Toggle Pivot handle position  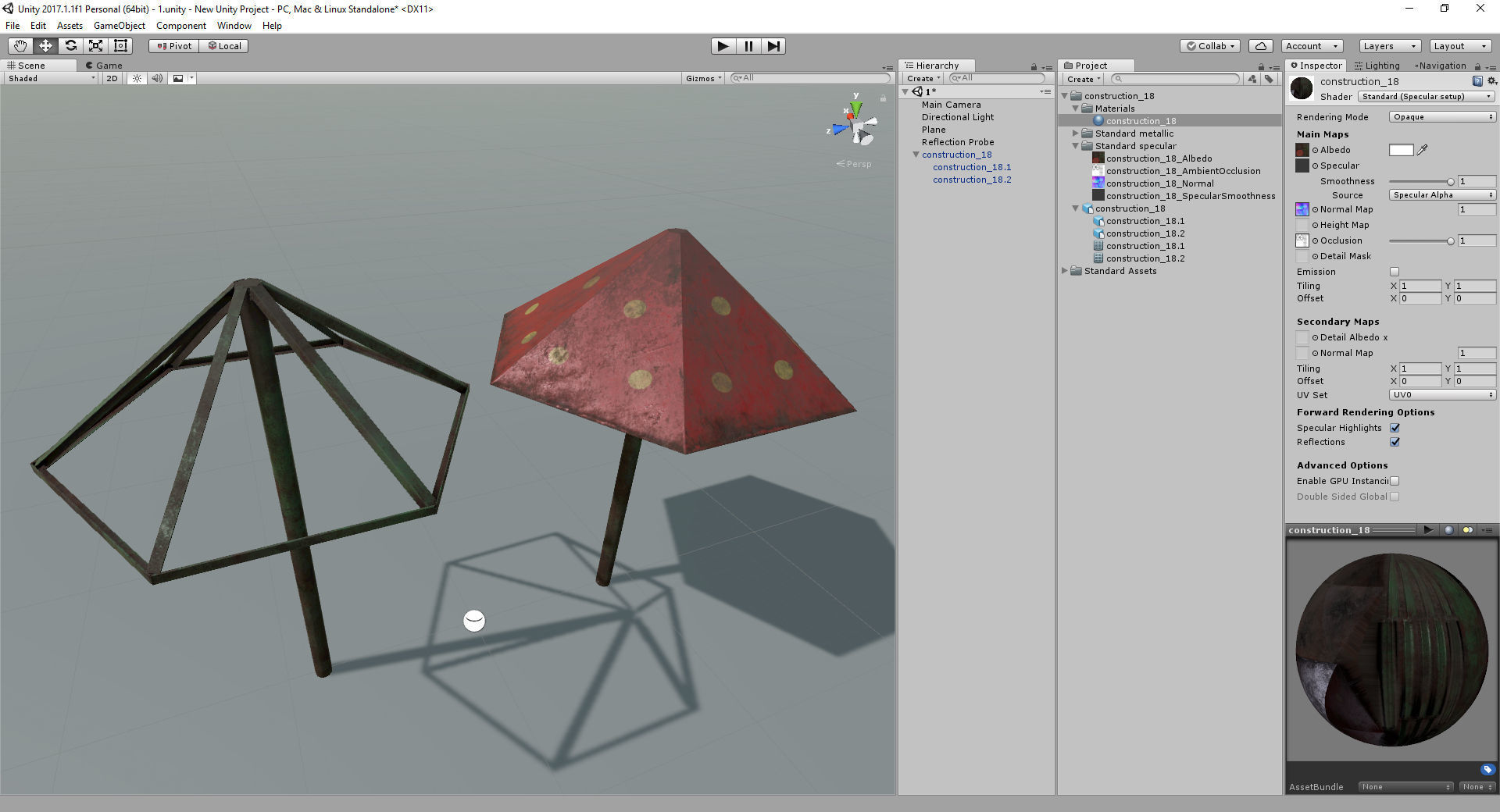click(x=174, y=46)
